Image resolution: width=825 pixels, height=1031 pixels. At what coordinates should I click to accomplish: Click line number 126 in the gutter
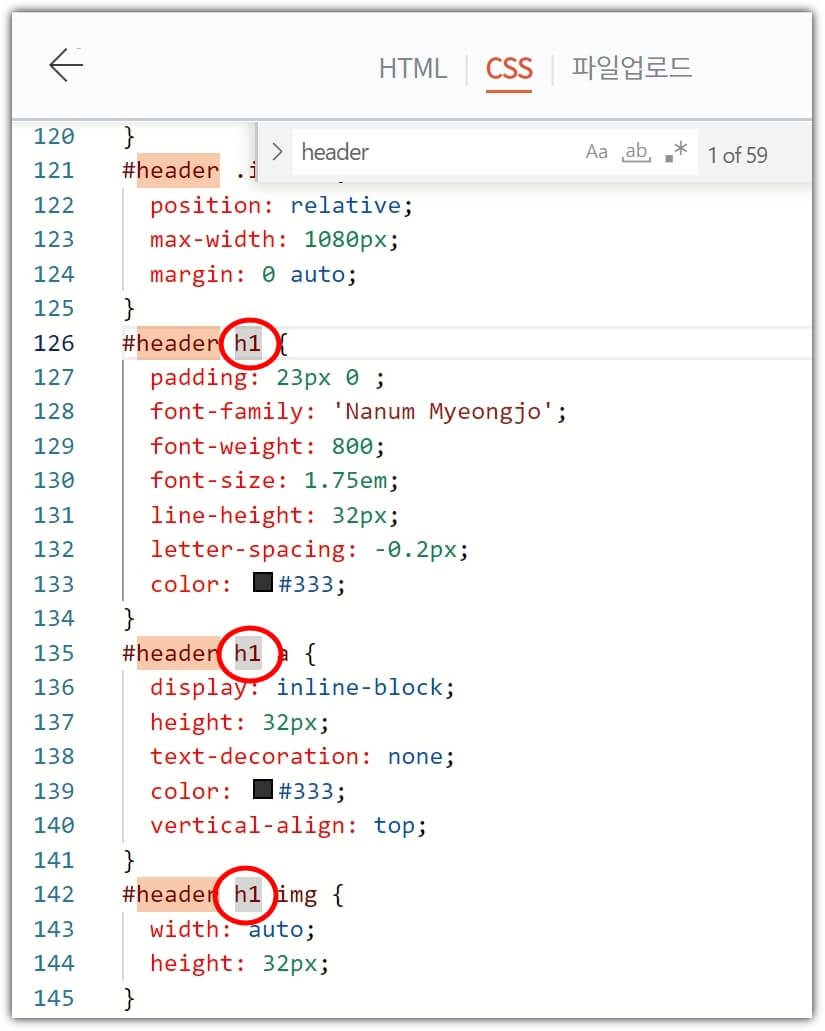(54, 343)
